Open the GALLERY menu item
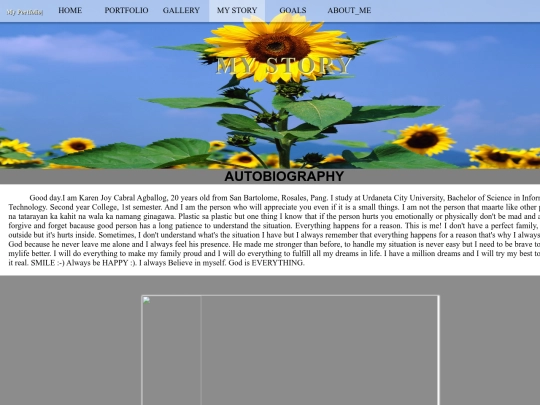The width and height of the screenshot is (540, 405). (181, 11)
